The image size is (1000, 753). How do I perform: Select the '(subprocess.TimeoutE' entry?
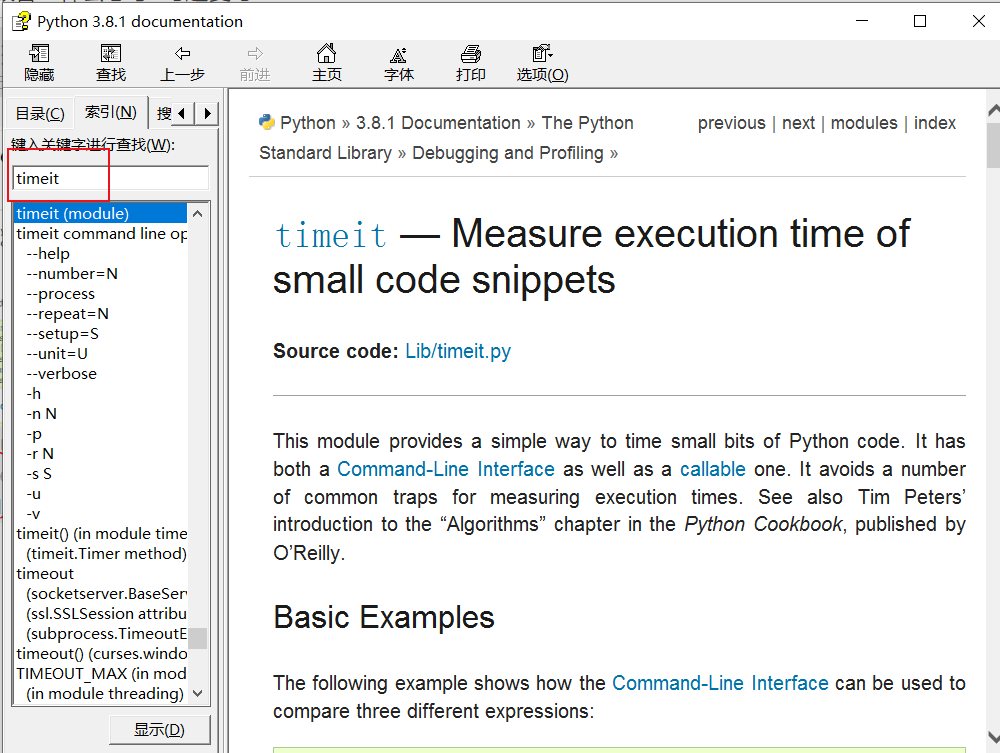[107, 634]
